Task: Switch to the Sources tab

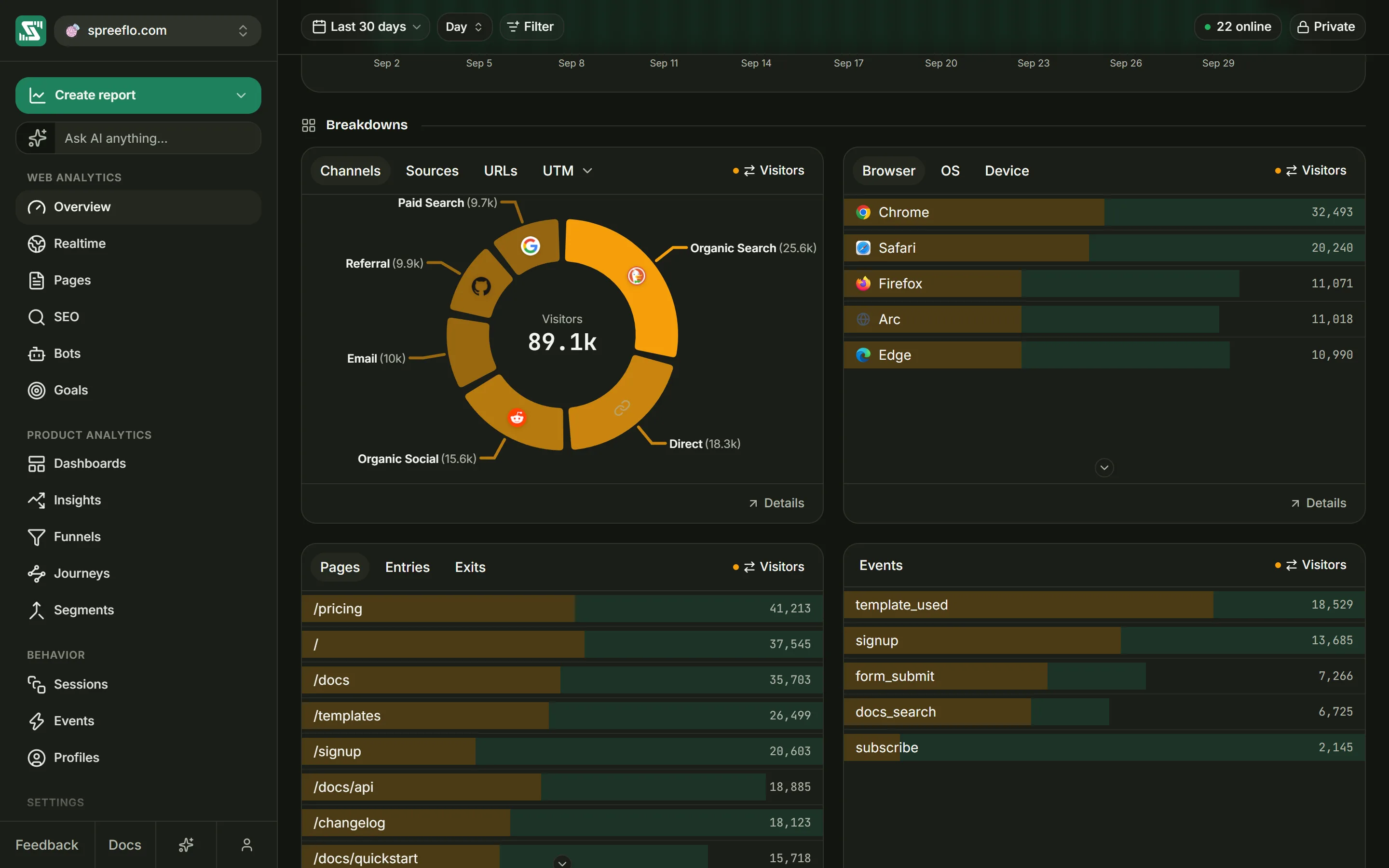Action: tap(432, 171)
